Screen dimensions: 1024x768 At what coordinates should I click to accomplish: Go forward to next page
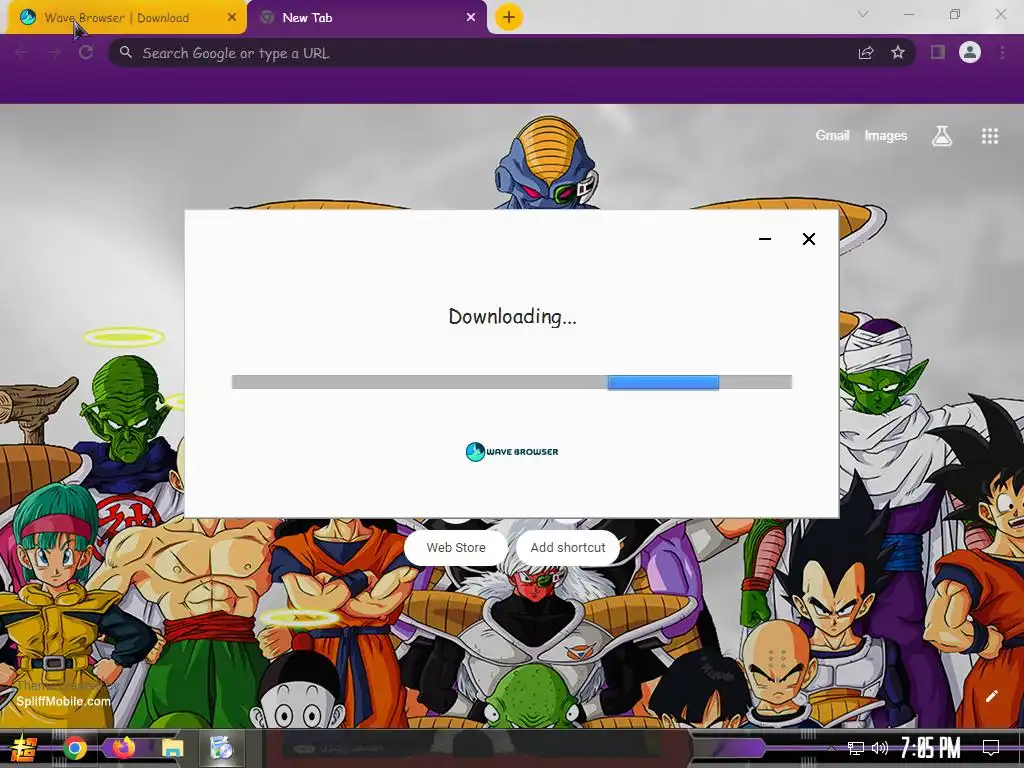(54, 53)
